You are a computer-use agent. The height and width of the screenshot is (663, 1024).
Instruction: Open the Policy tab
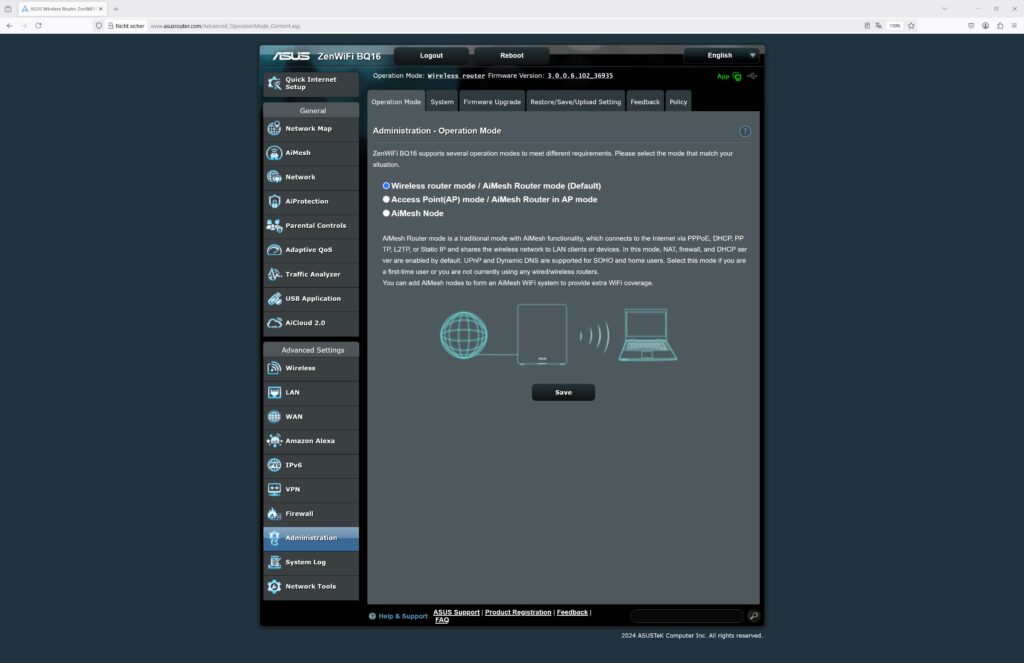678,102
